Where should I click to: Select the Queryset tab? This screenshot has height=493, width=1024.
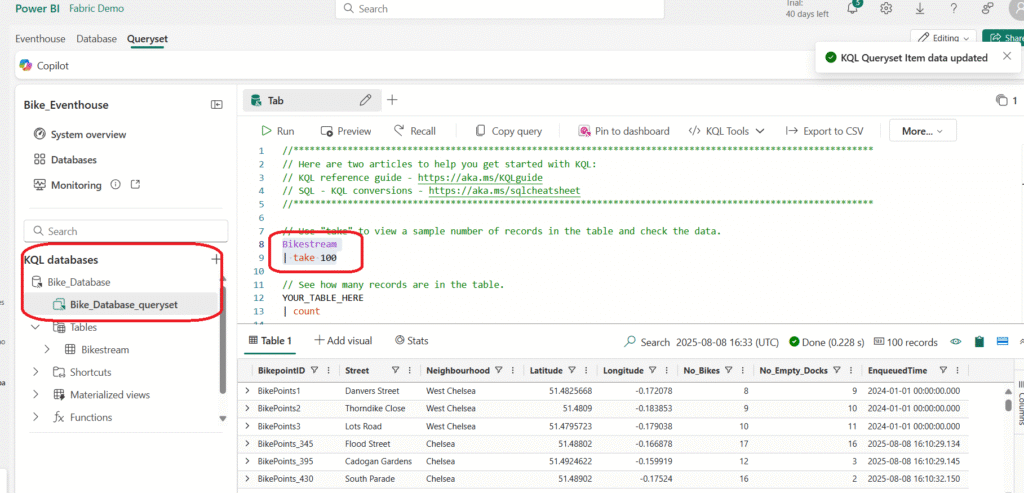(x=147, y=39)
